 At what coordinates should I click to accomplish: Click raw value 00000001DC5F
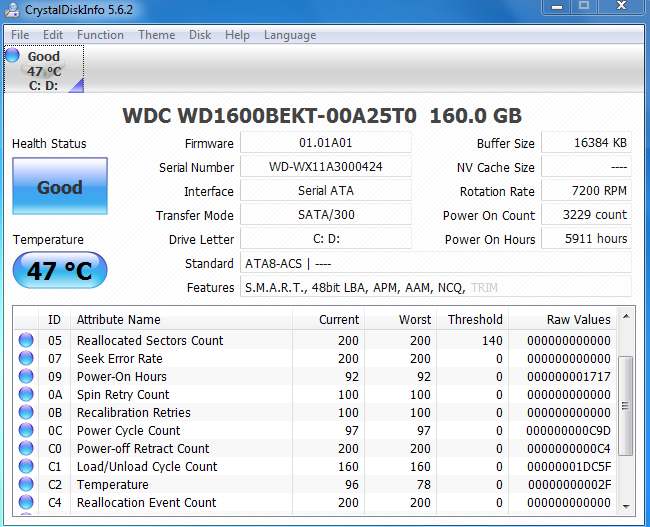pyautogui.click(x=569, y=466)
